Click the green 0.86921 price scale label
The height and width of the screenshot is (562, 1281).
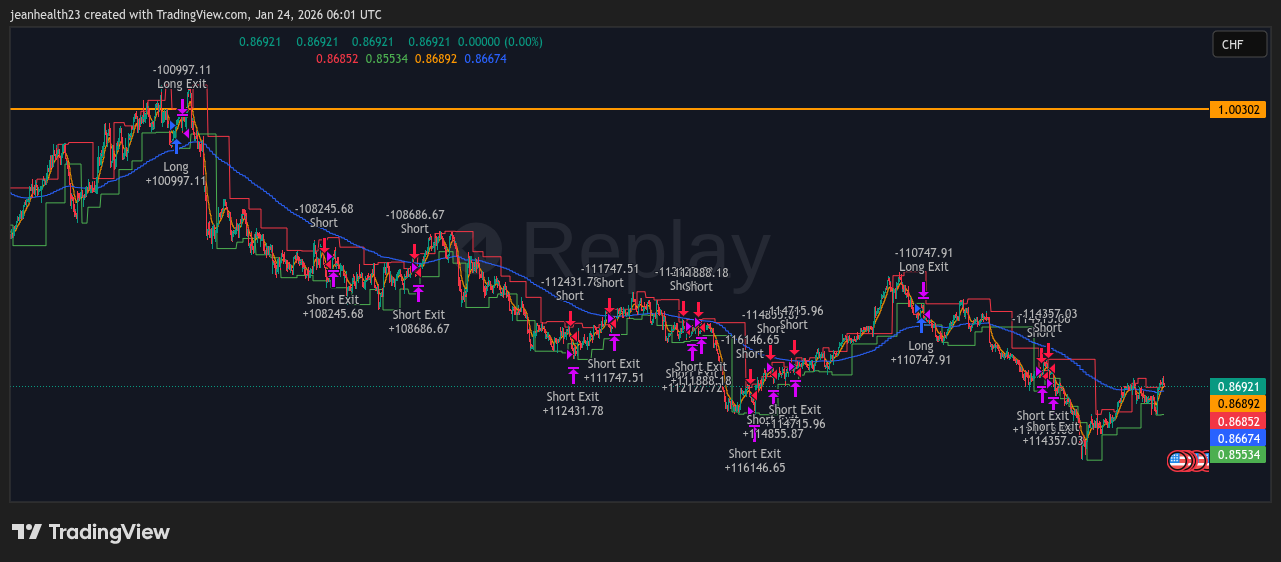click(x=1237, y=386)
